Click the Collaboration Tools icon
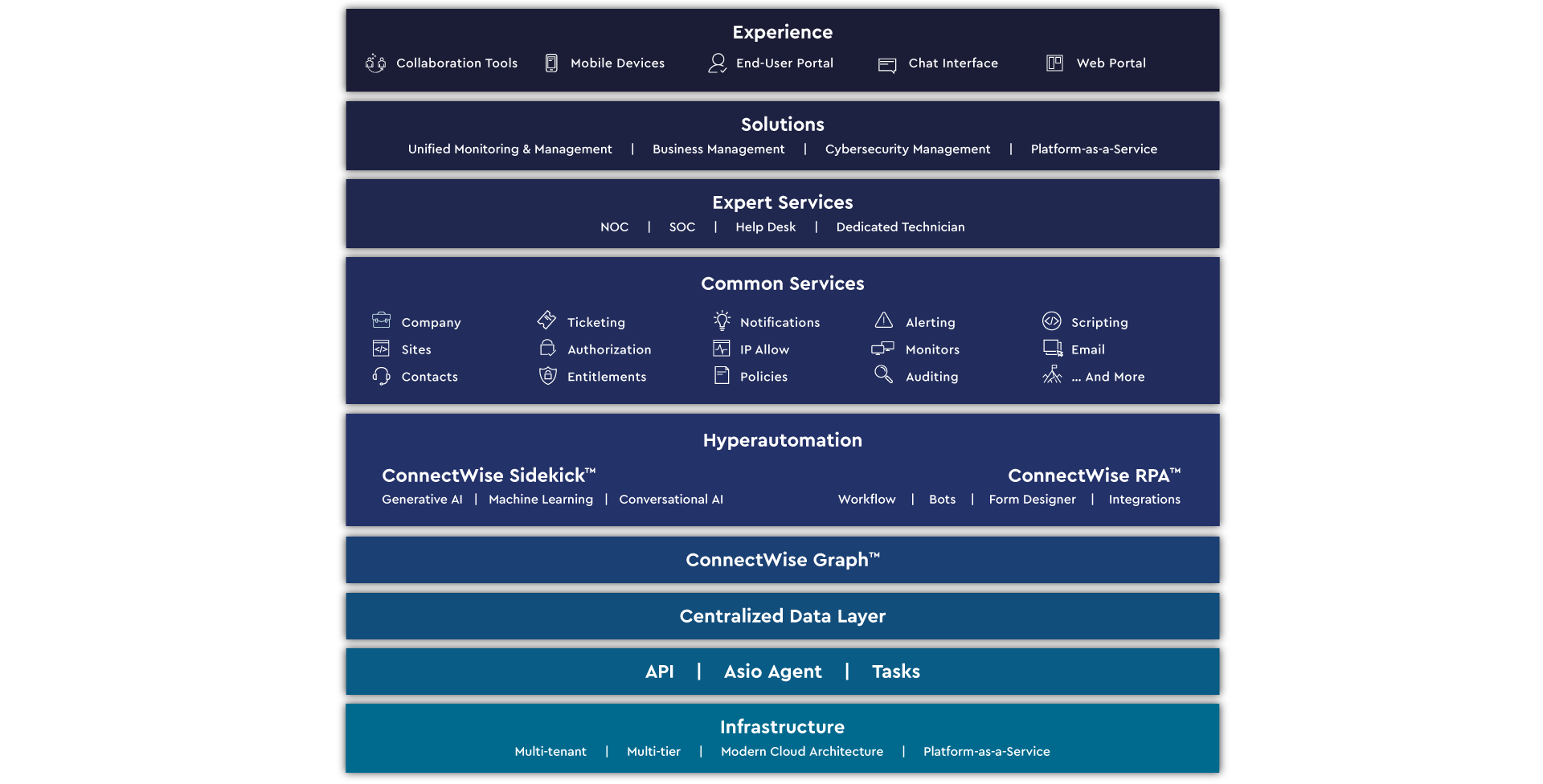 coord(375,63)
